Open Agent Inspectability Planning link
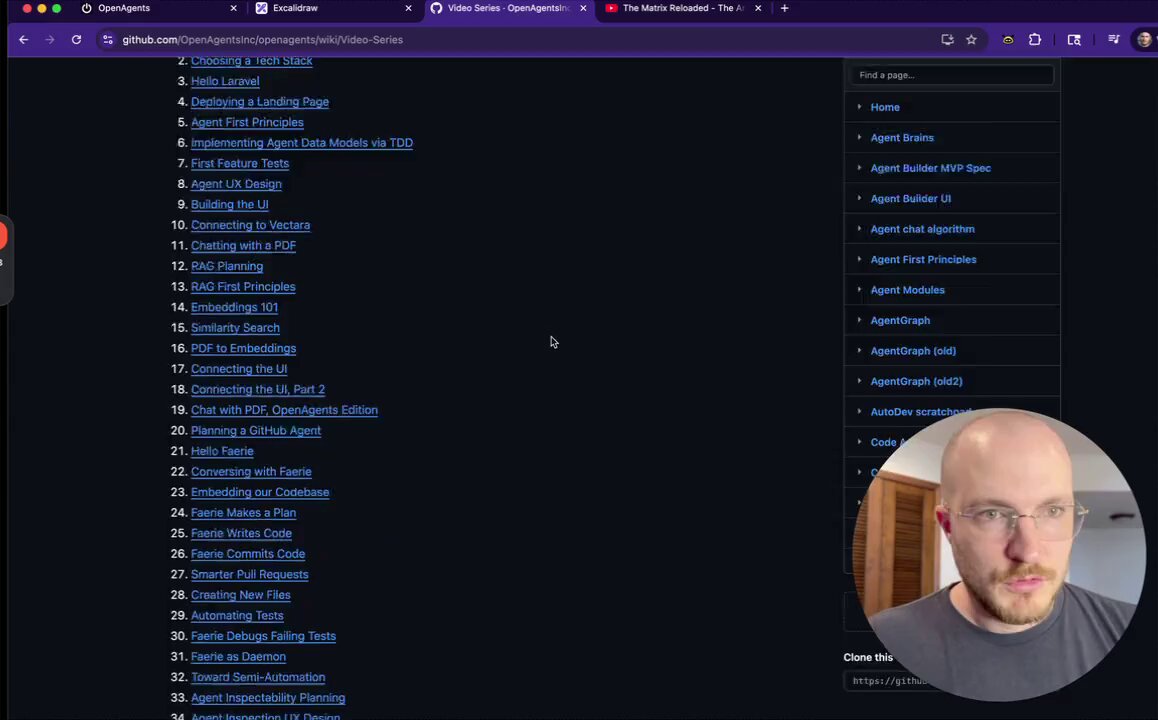Viewport: 1158px width, 720px height. pos(268,698)
